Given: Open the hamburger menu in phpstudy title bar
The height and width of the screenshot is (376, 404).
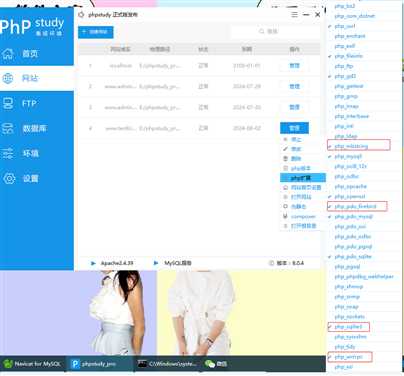Looking at the screenshot, I should coord(294,15).
